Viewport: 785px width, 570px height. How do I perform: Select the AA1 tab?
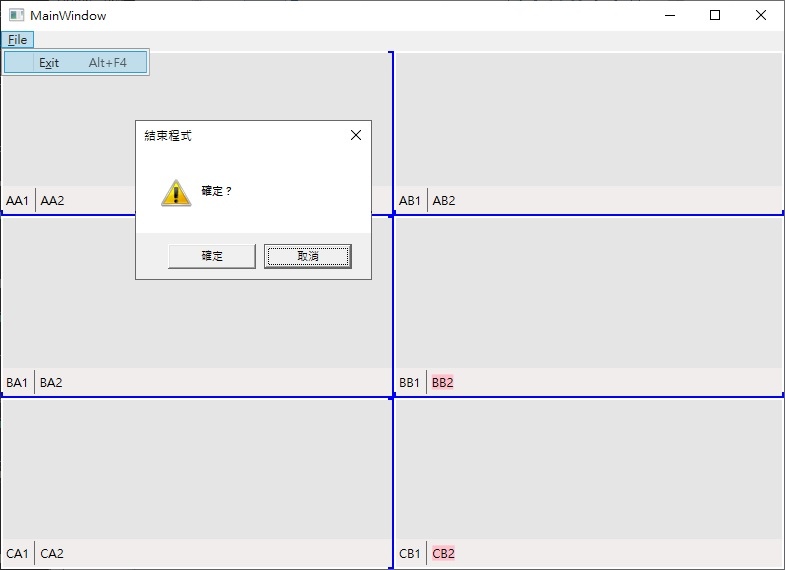[x=18, y=201]
